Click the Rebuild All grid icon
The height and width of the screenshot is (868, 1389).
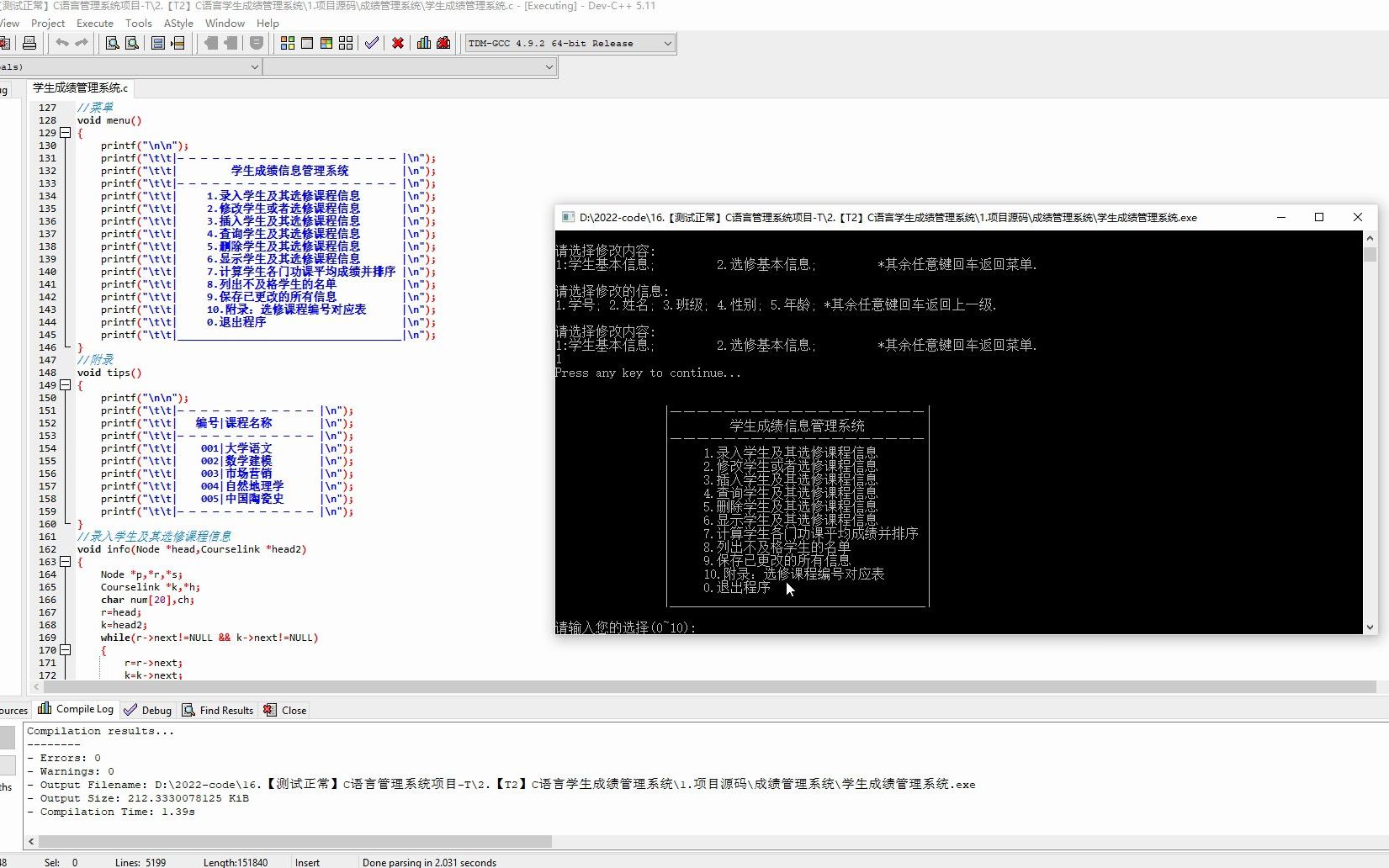346,43
